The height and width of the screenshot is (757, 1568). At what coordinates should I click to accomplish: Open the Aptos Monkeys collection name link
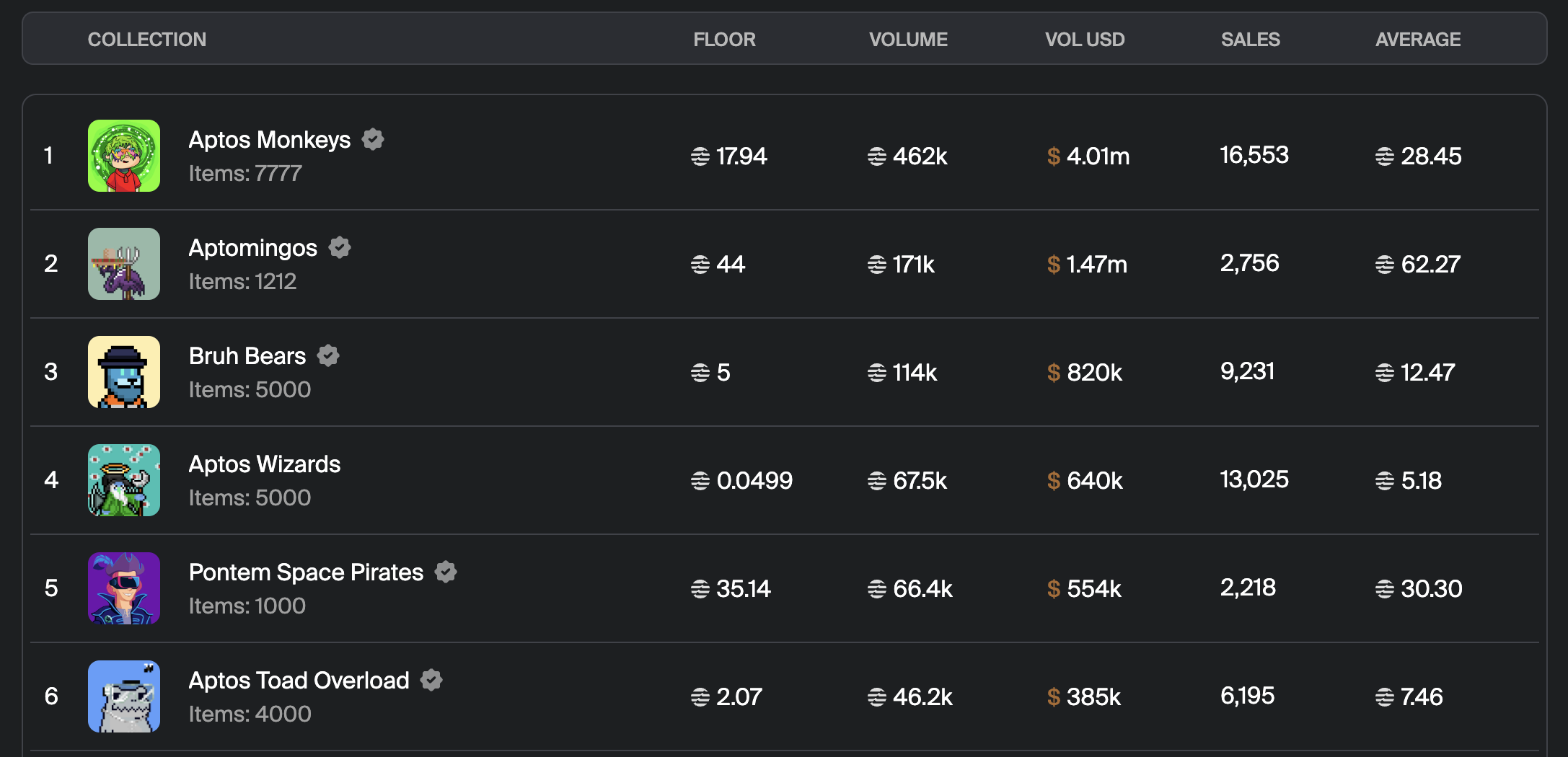[270, 140]
